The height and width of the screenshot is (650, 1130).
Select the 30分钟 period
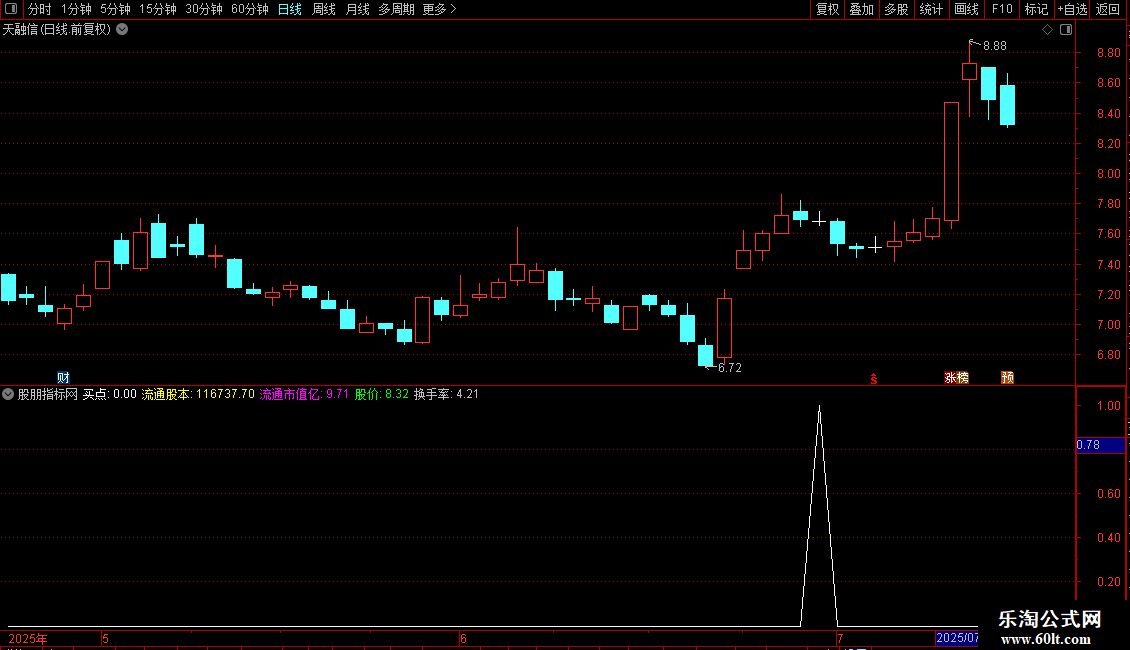(x=204, y=9)
